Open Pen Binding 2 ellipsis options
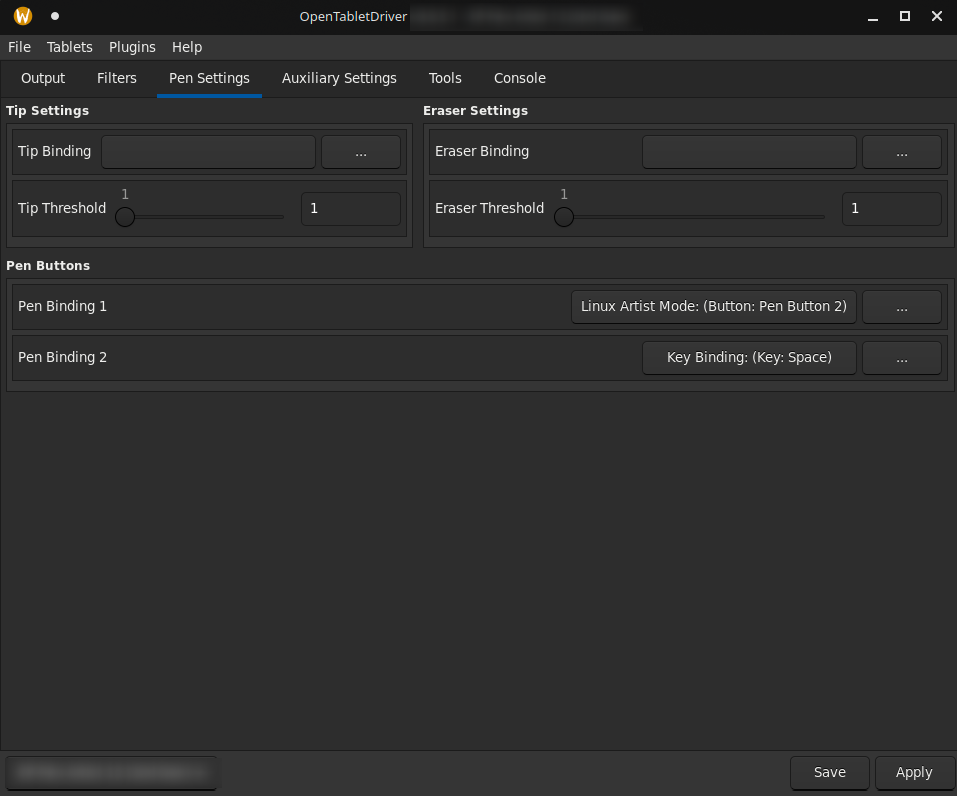The image size is (957, 796). click(x=901, y=358)
